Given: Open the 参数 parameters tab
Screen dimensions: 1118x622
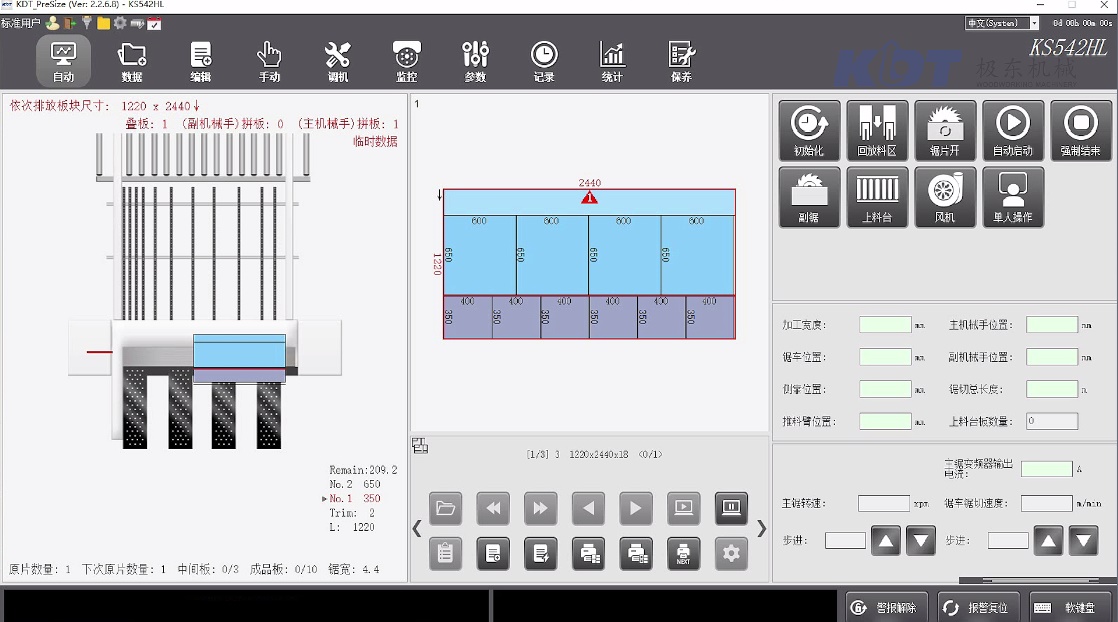Looking at the screenshot, I should pos(475,62).
